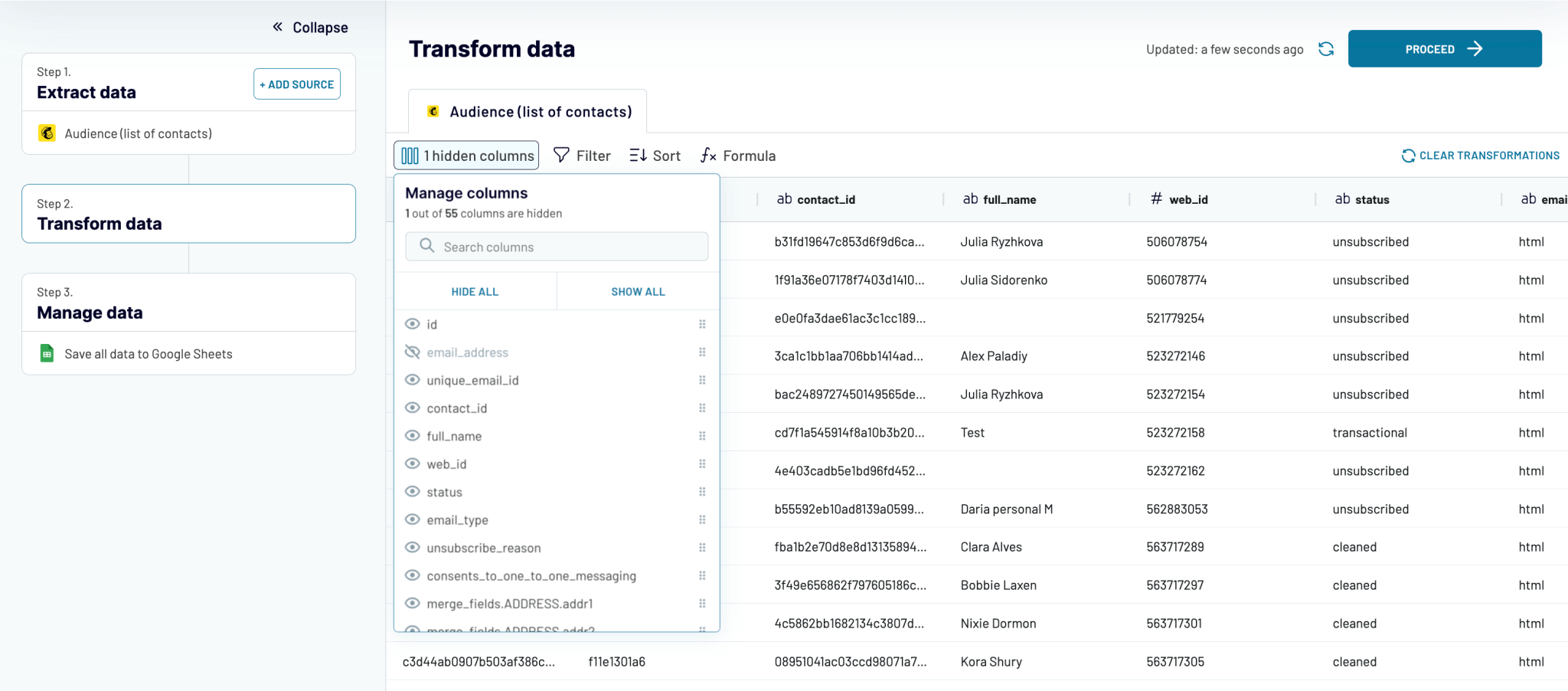Click the web_id column header
Image resolution: width=1568 pixels, height=691 pixels.
1222,199
